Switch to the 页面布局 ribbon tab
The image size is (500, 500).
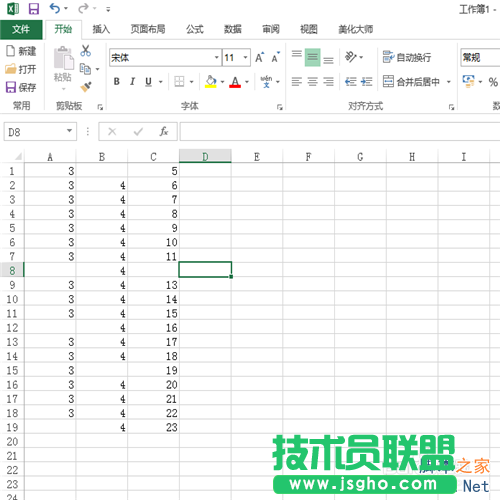148,29
